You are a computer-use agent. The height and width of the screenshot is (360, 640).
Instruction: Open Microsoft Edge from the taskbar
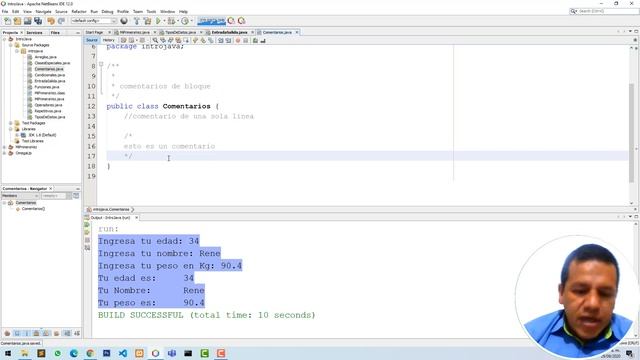tap(74, 353)
